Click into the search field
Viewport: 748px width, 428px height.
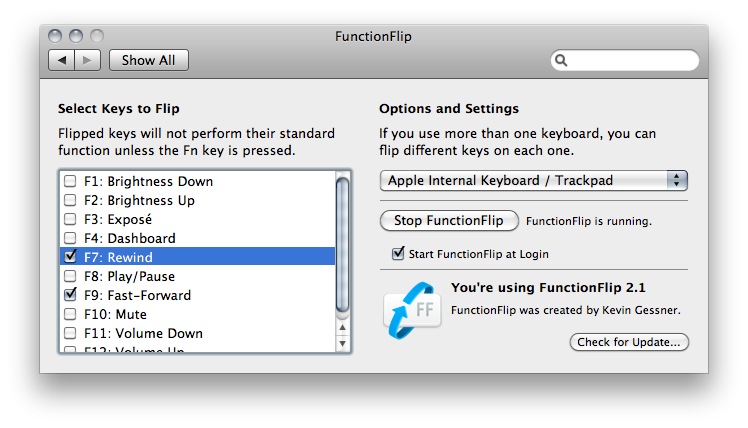(632, 60)
